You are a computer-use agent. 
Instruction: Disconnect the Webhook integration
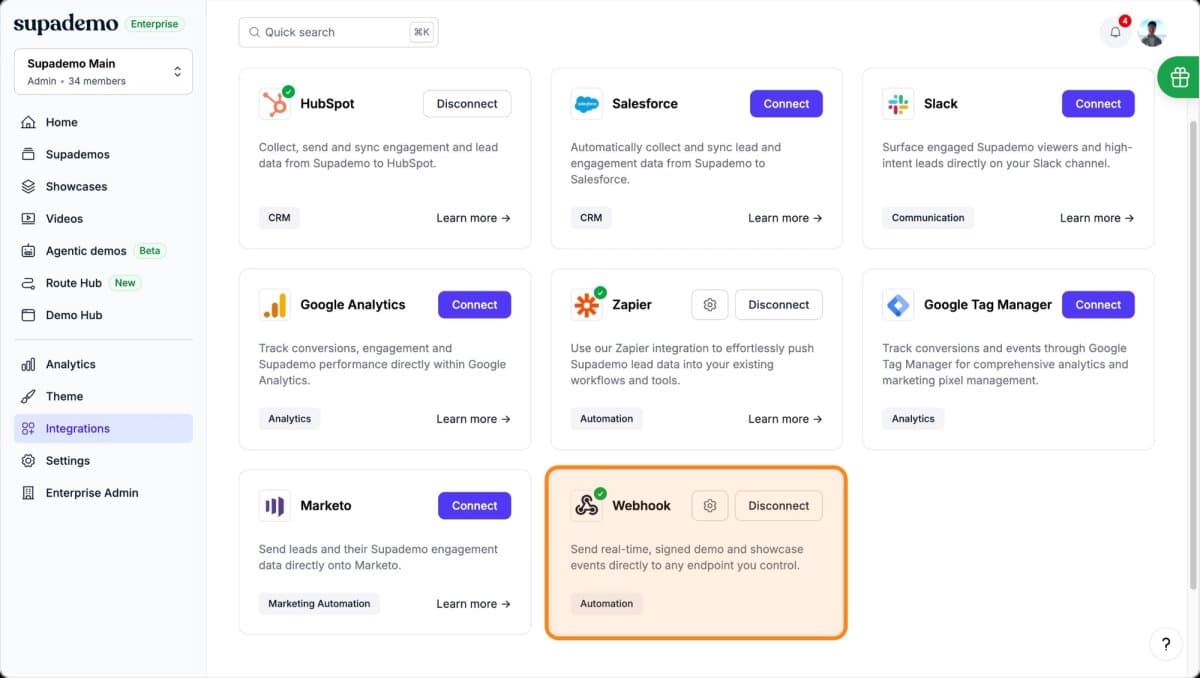779,506
